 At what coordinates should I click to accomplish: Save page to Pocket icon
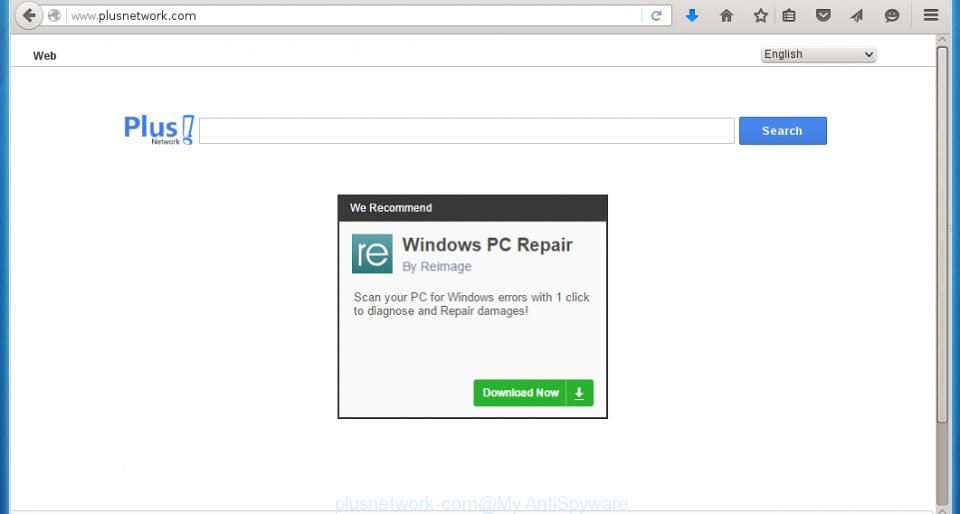coord(823,16)
